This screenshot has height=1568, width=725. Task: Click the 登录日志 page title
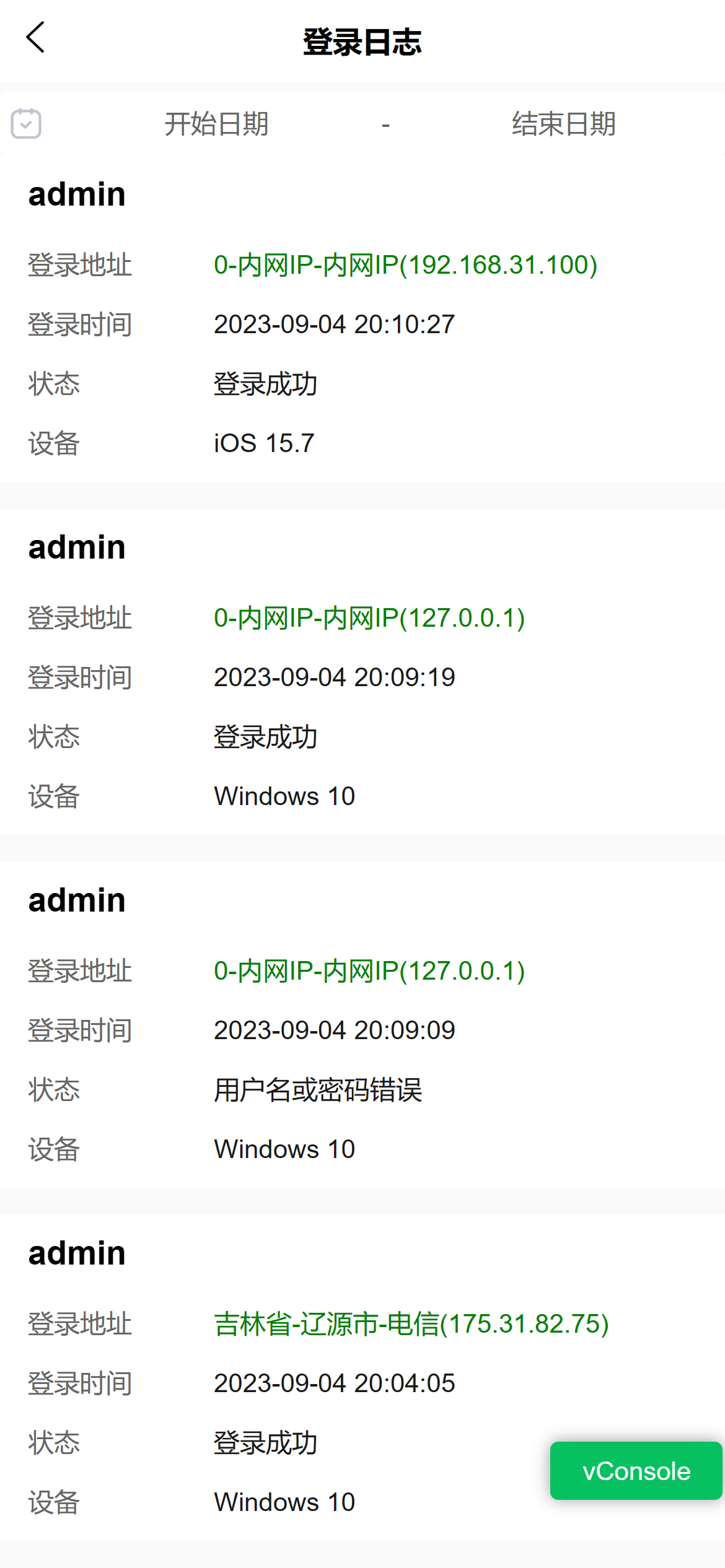click(x=362, y=42)
